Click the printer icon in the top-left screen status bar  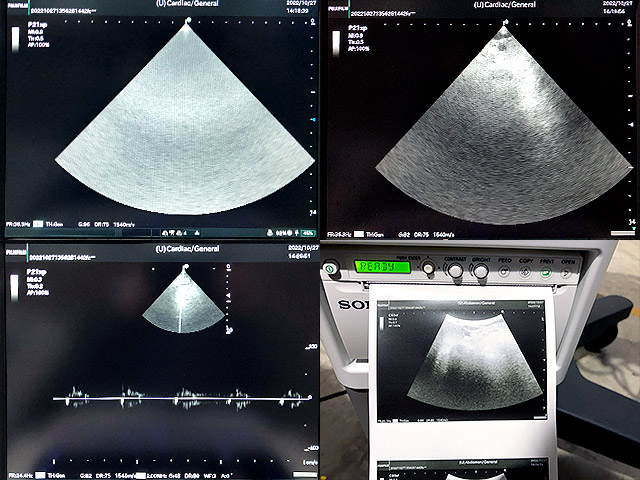coord(269,233)
